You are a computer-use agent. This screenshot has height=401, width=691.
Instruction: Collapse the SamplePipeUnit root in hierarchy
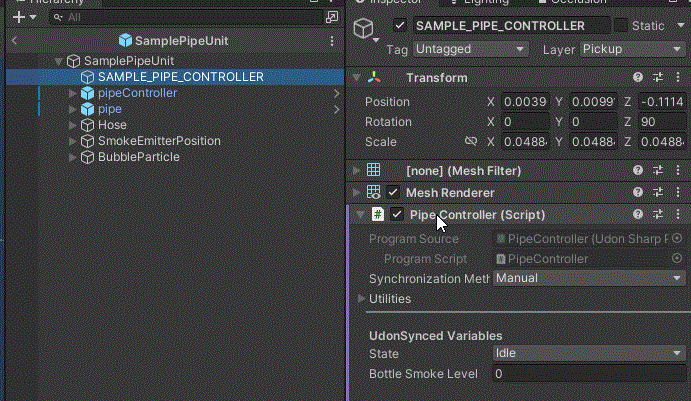coord(58,61)
